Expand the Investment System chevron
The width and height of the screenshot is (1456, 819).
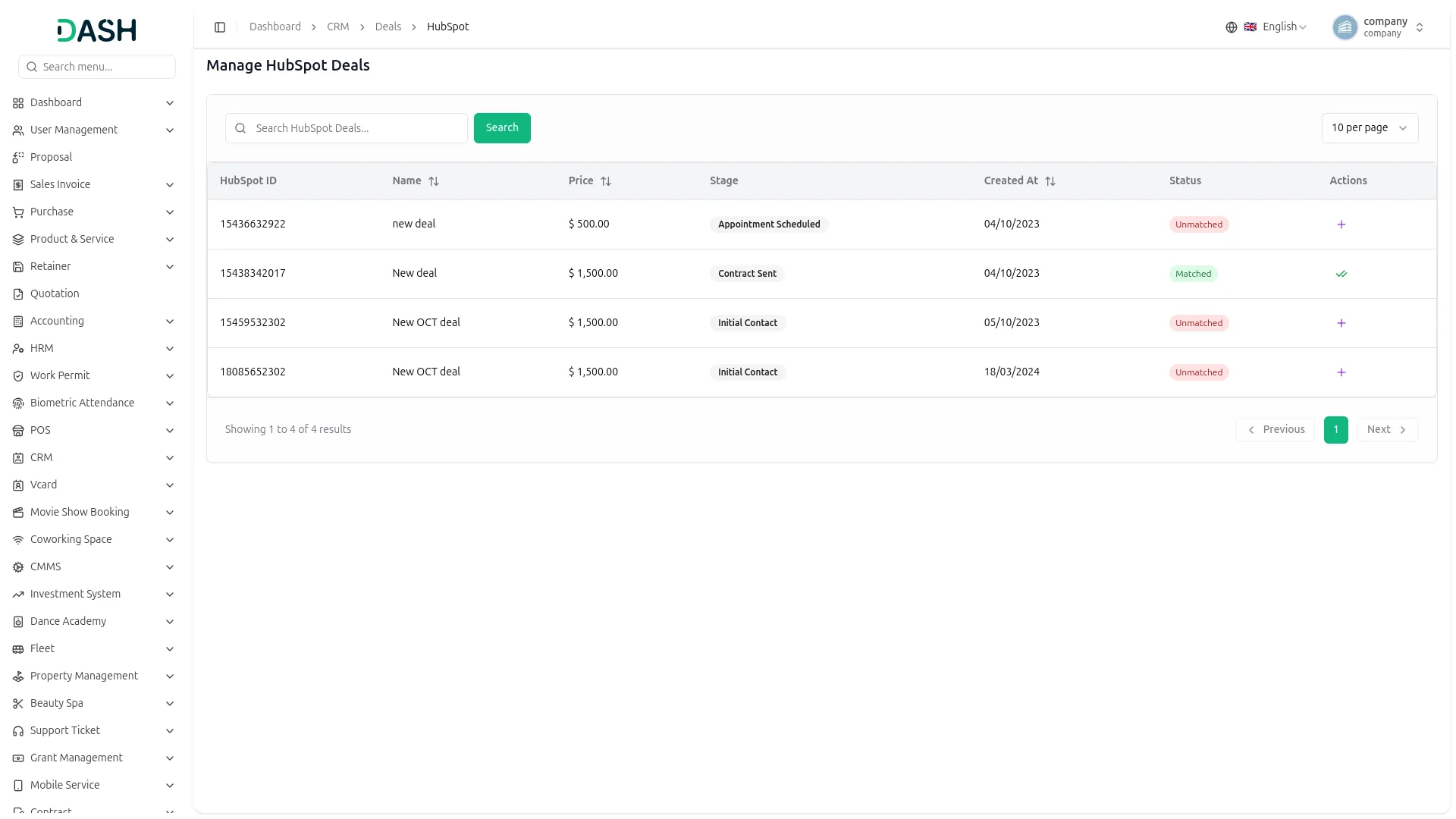click(x=170, y=595)
